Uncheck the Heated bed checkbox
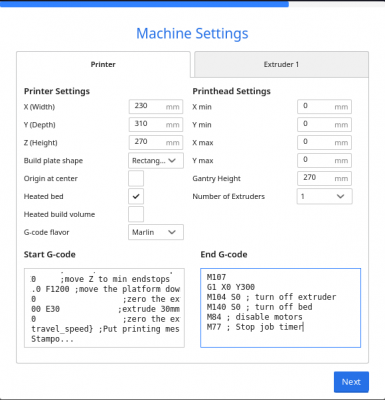 click(x=136, y=196)
